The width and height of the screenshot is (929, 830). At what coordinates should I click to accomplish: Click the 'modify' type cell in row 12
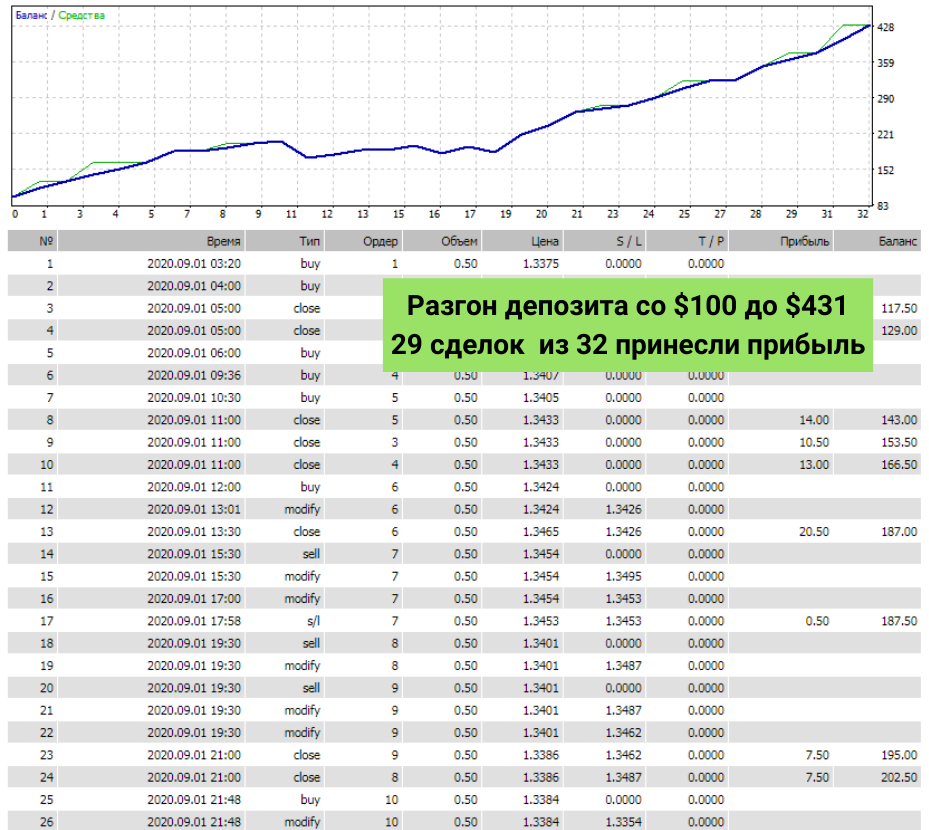(x=302, y=509)
